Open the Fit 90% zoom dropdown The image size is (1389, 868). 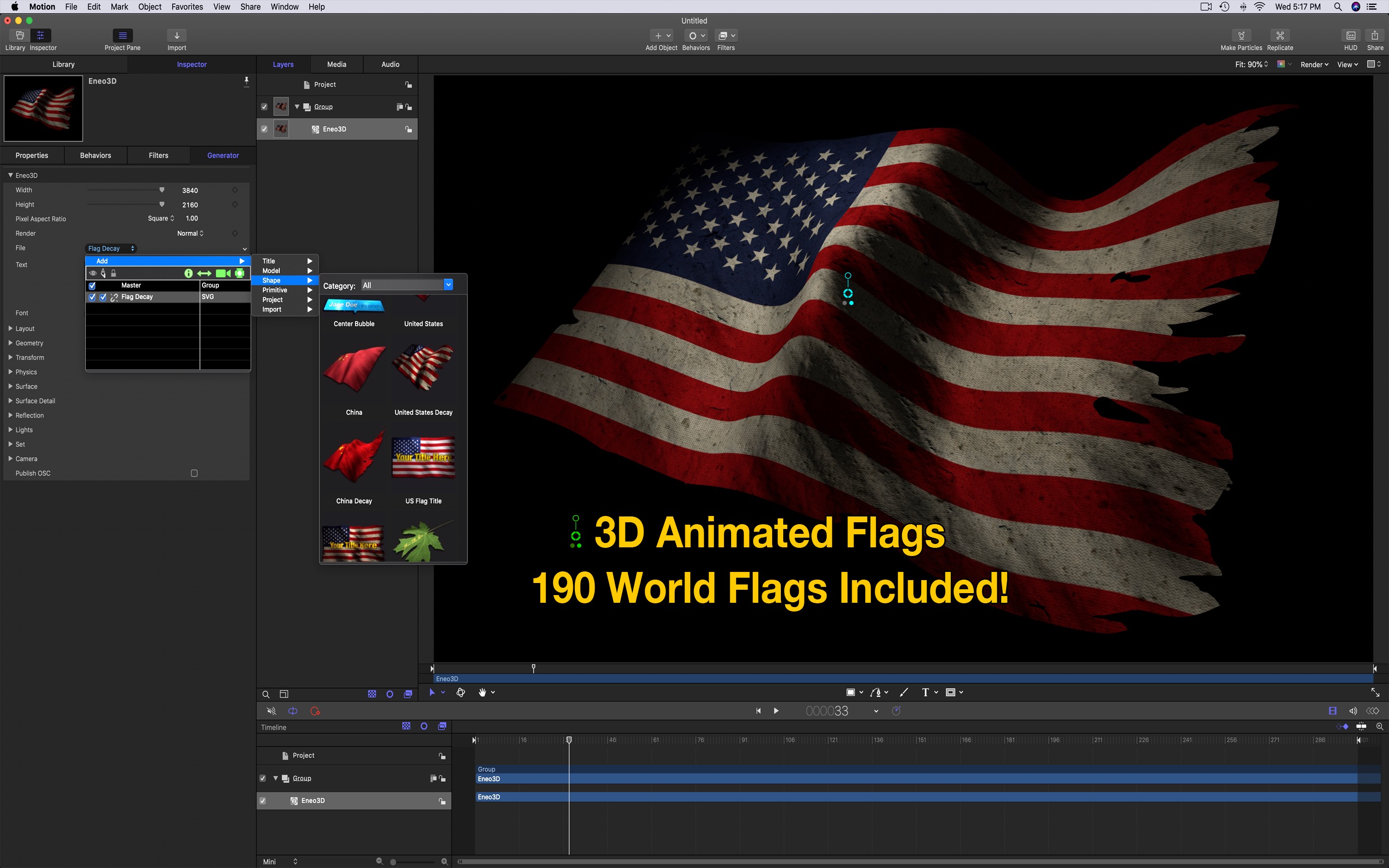click(1251, 64)
